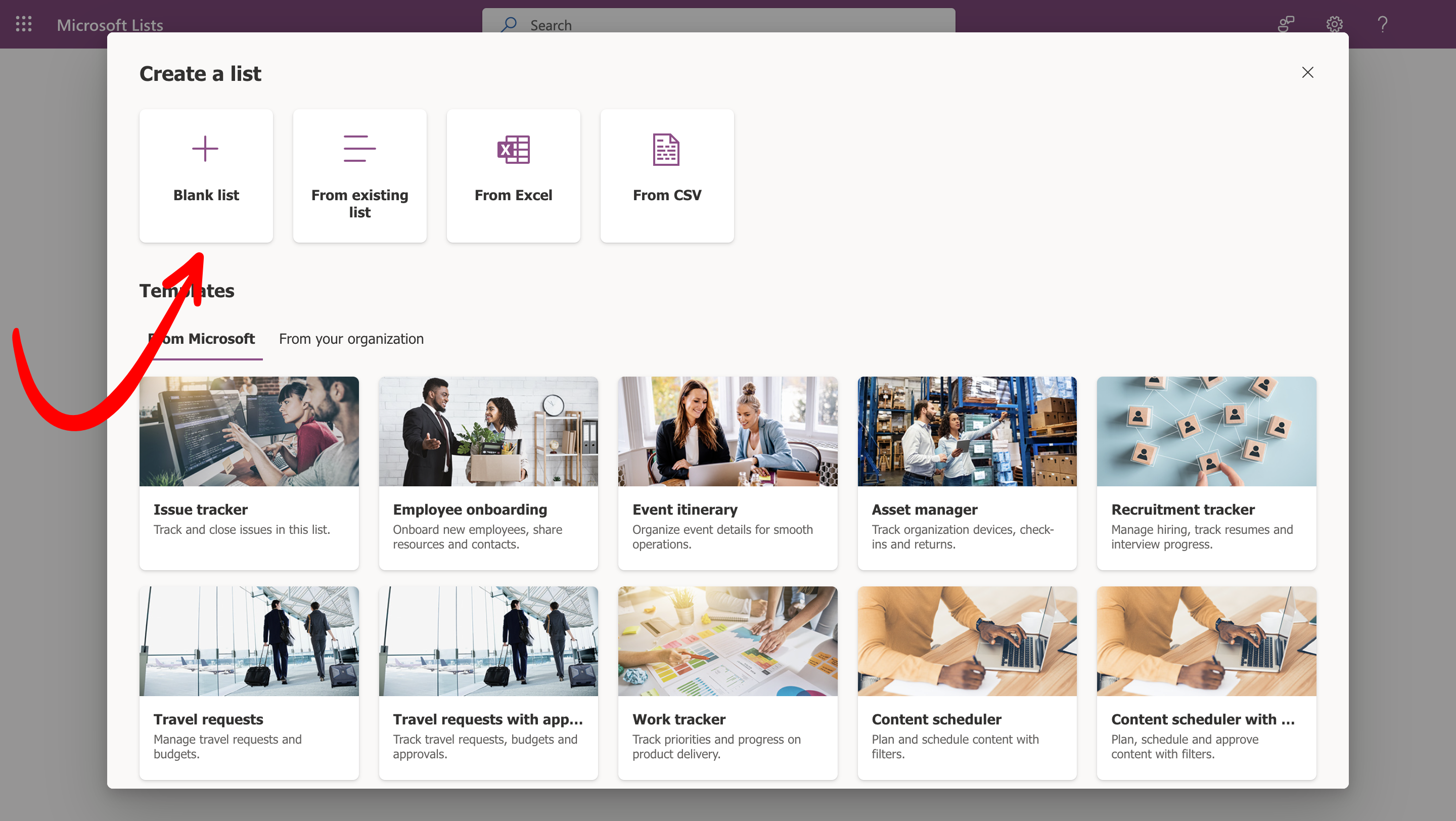Open the app launcher waffle icon
Viewport: 1456px width, 821px height.
pyautogui.click(x=24, y=24)
